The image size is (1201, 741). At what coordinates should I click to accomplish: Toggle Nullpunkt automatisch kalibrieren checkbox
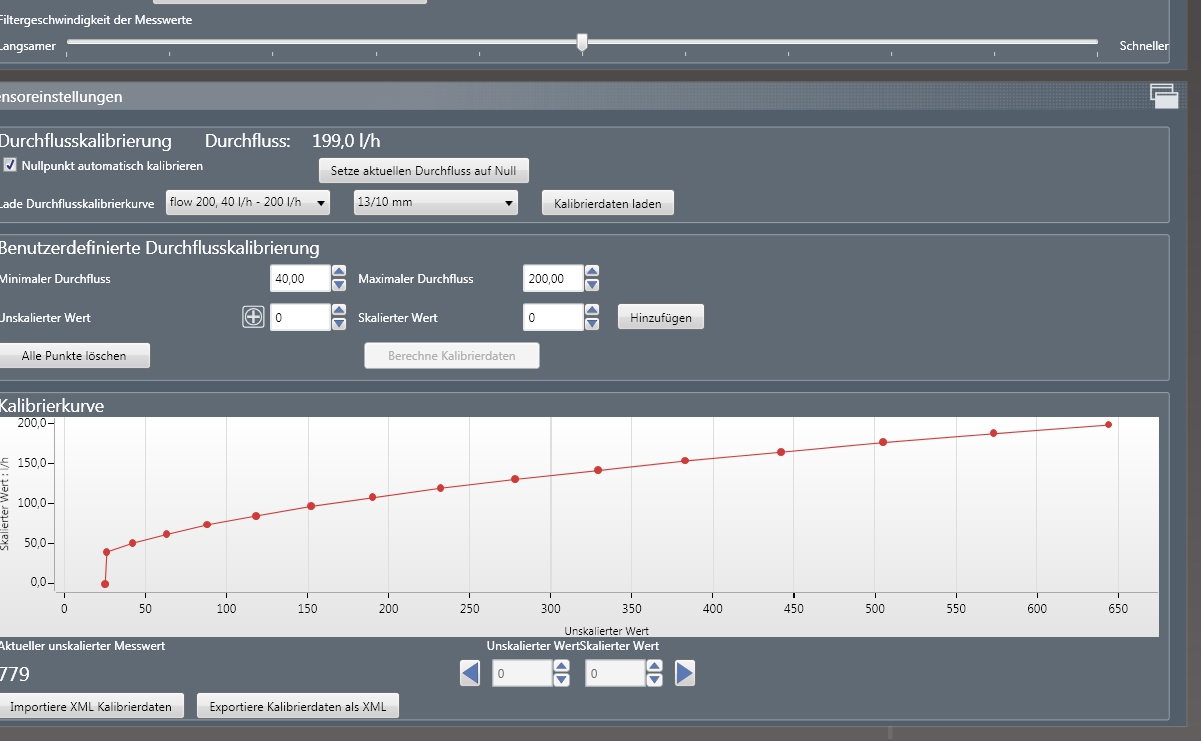coord(10,165)
